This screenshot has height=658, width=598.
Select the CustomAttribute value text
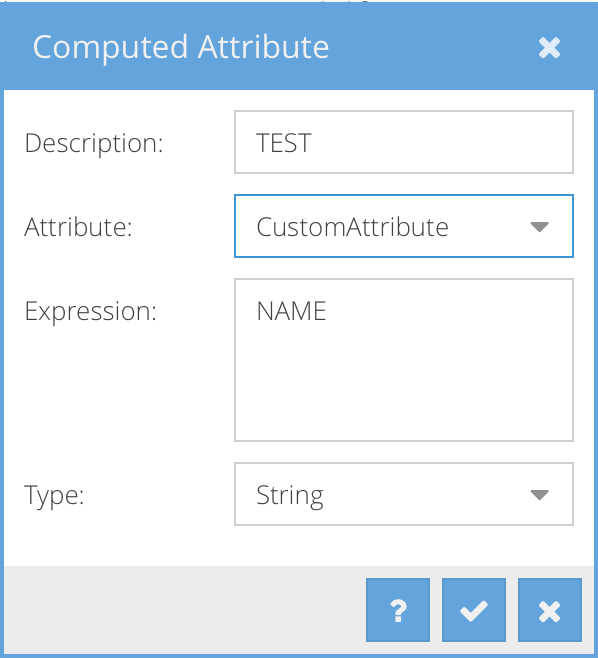(x=353, y=227)
